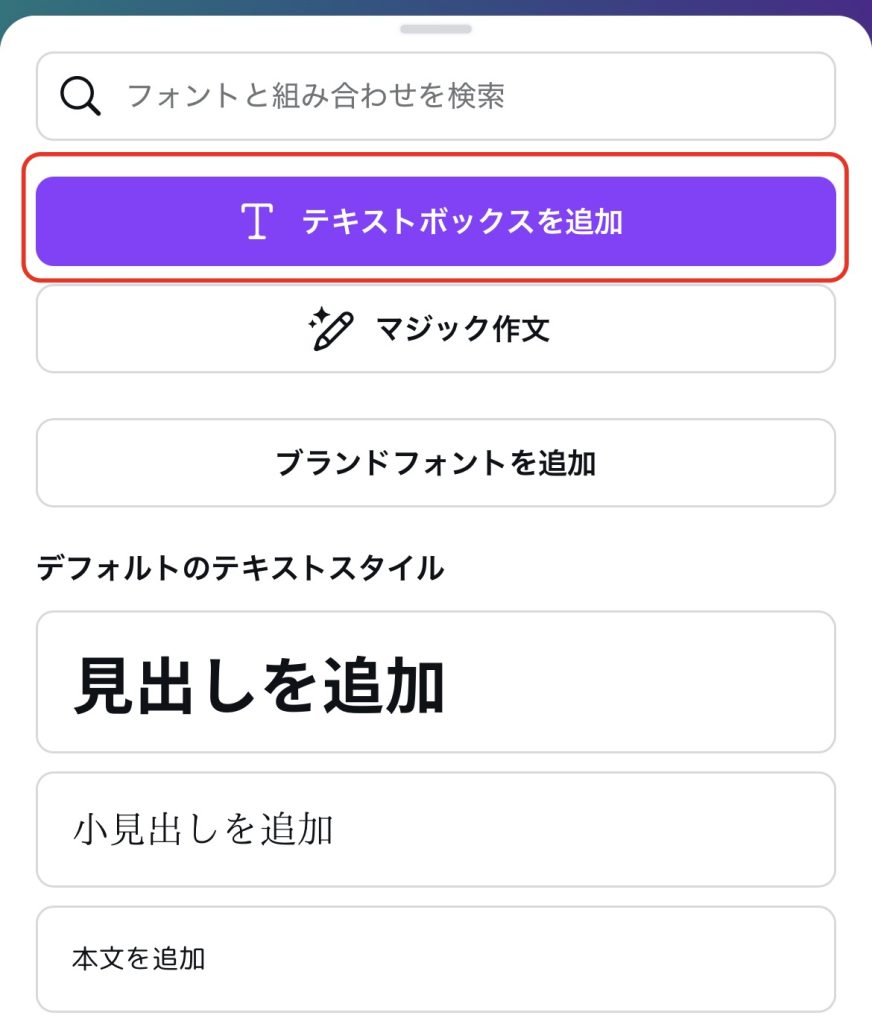This screenshot has width=872, height=1024.
Task: Open マジック作文 AI writing button
Action: tap(436, 328)
